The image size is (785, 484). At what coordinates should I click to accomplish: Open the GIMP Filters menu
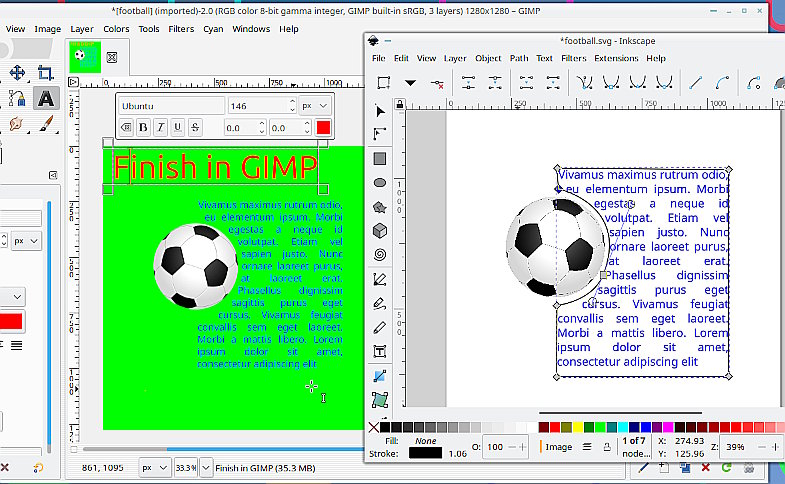click(181, 29)
